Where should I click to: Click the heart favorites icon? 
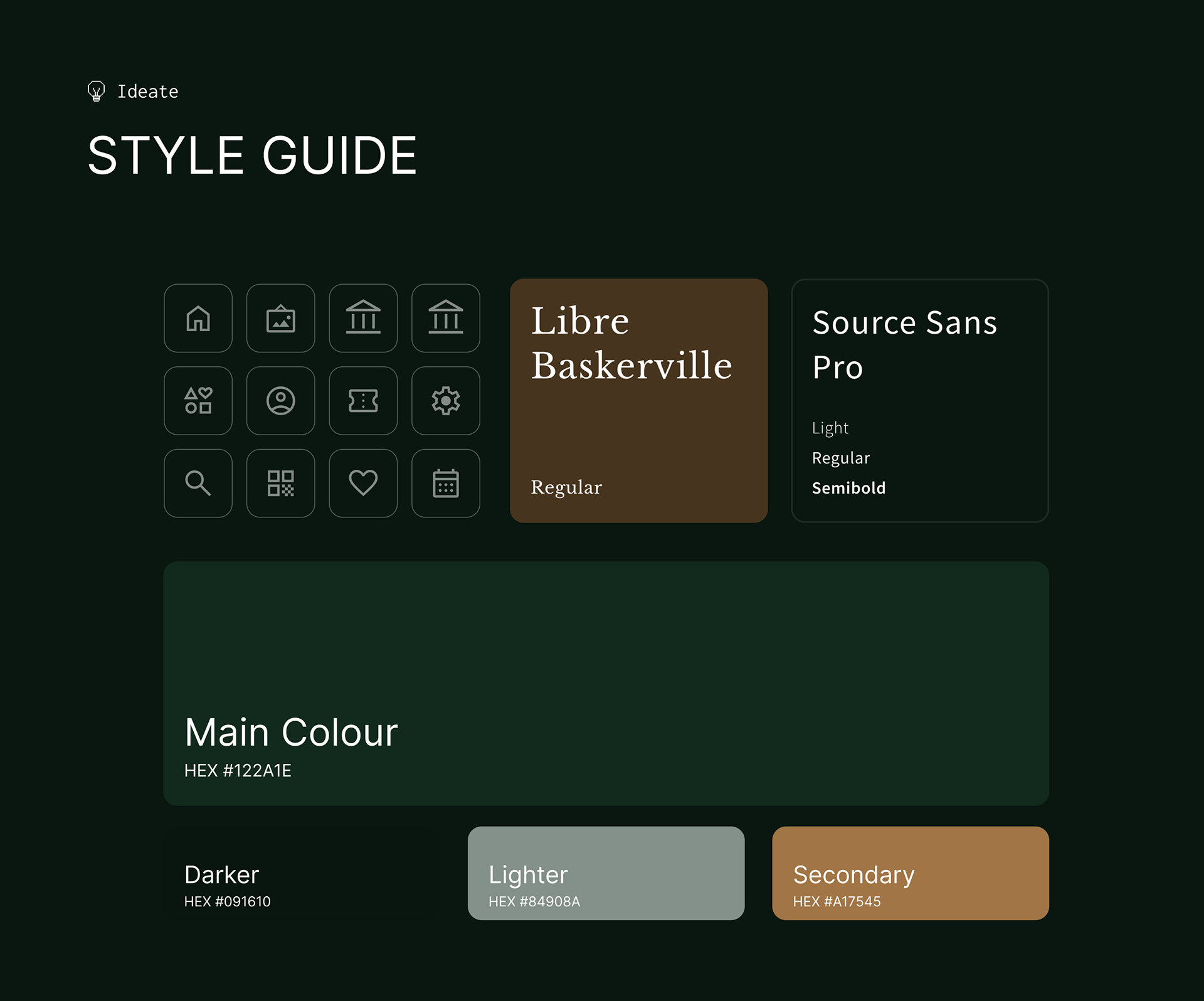(363, 483)
